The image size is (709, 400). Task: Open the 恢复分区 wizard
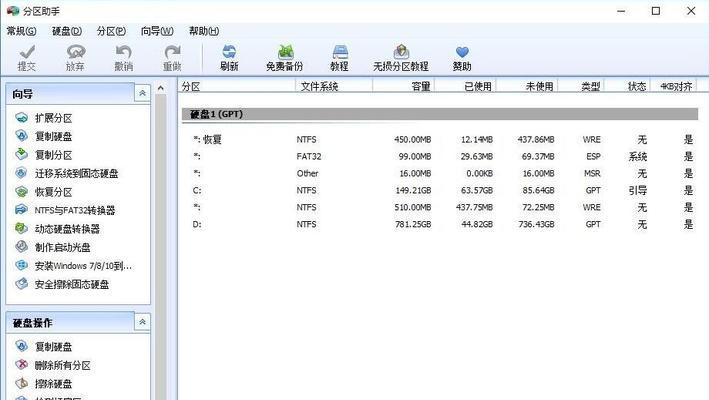pyautogui.click(x=44, y=192)
